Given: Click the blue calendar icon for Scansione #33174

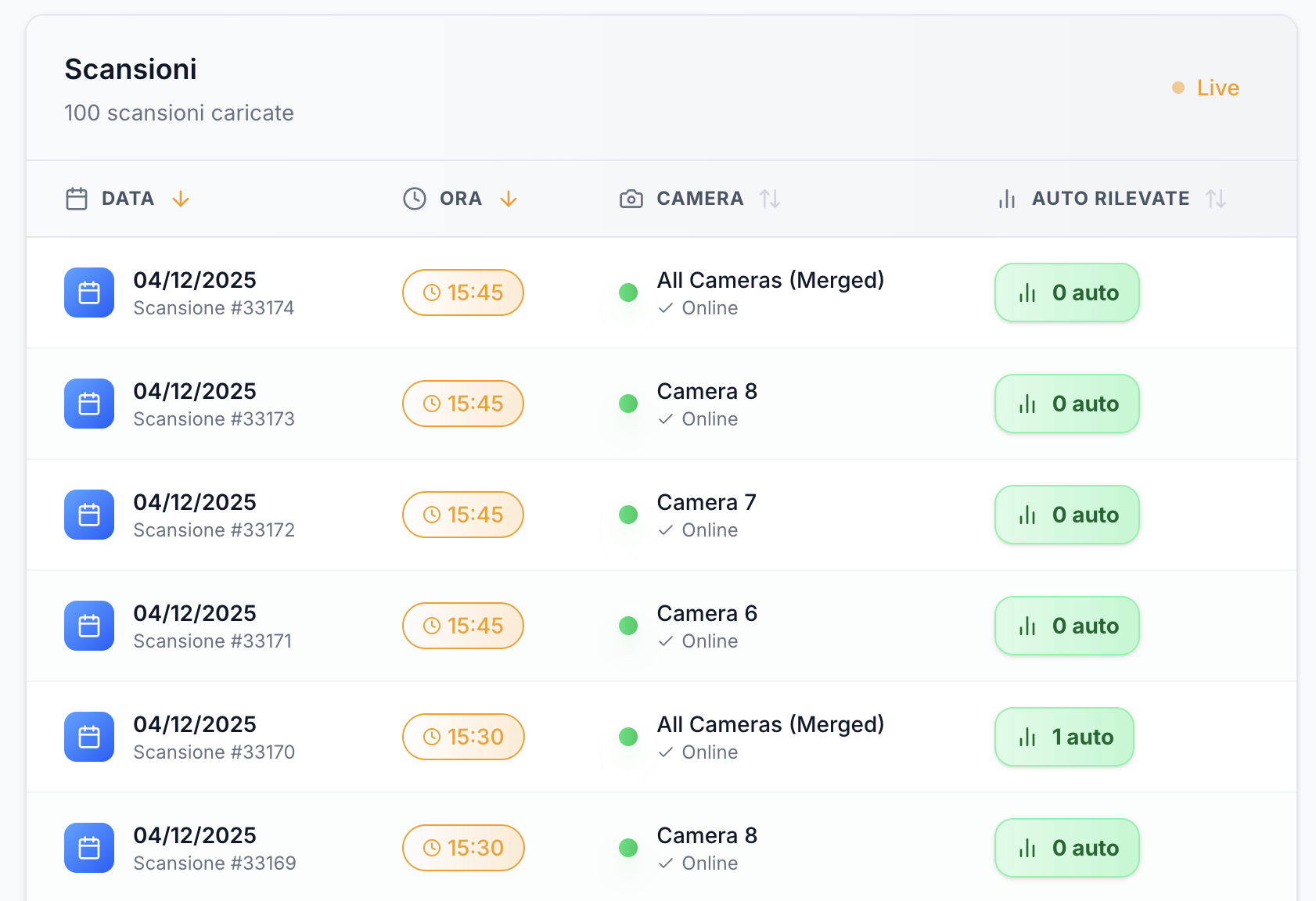Looking at the screenshot, I should click(x=88, y=293).
